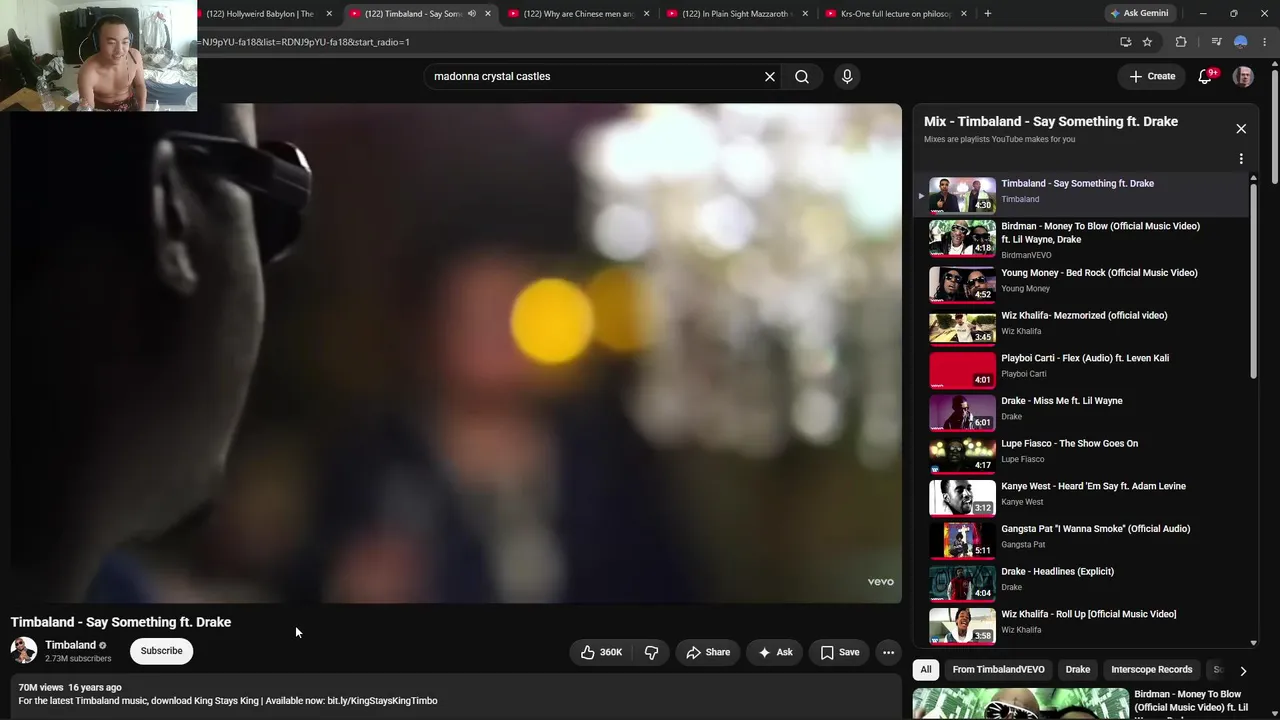Switch to the In Plain Sight Mazzaroth tab

coord(737,14)
